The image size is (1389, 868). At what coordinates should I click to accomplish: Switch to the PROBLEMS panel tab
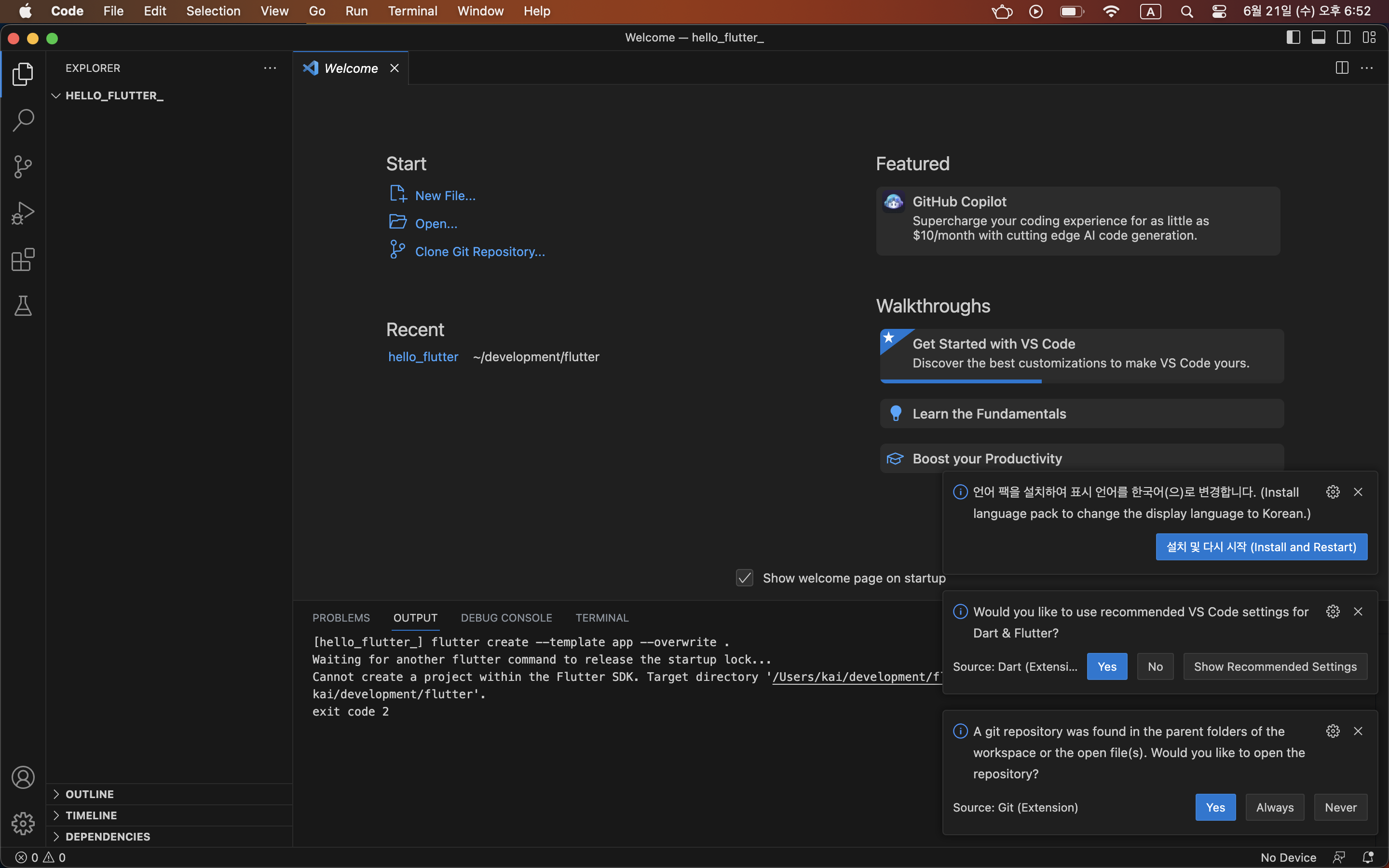pos(341,618)
